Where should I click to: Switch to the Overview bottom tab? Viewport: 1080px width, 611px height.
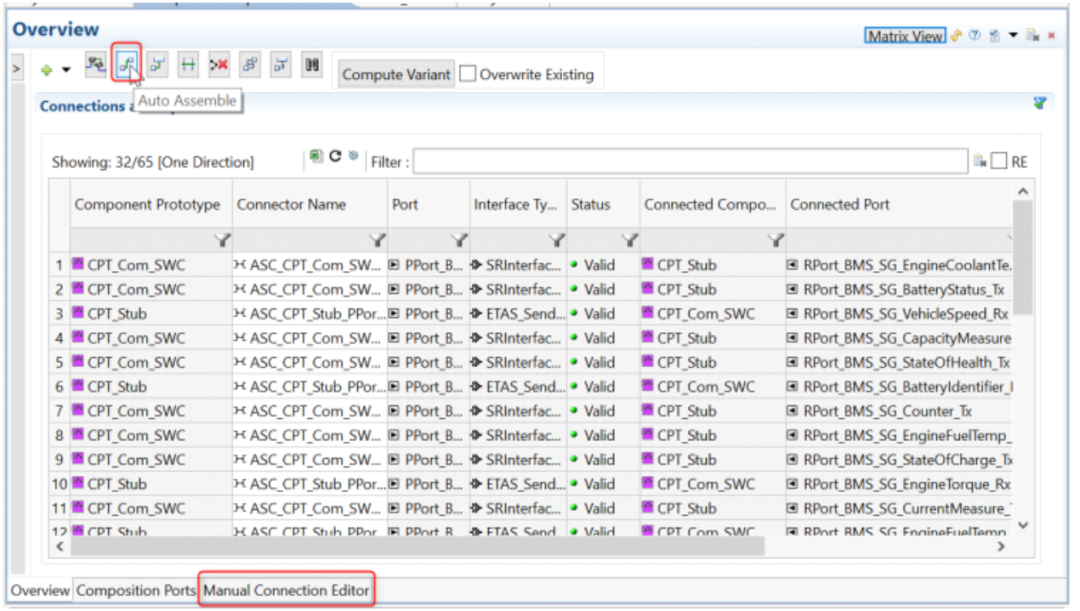pos(40,590)
